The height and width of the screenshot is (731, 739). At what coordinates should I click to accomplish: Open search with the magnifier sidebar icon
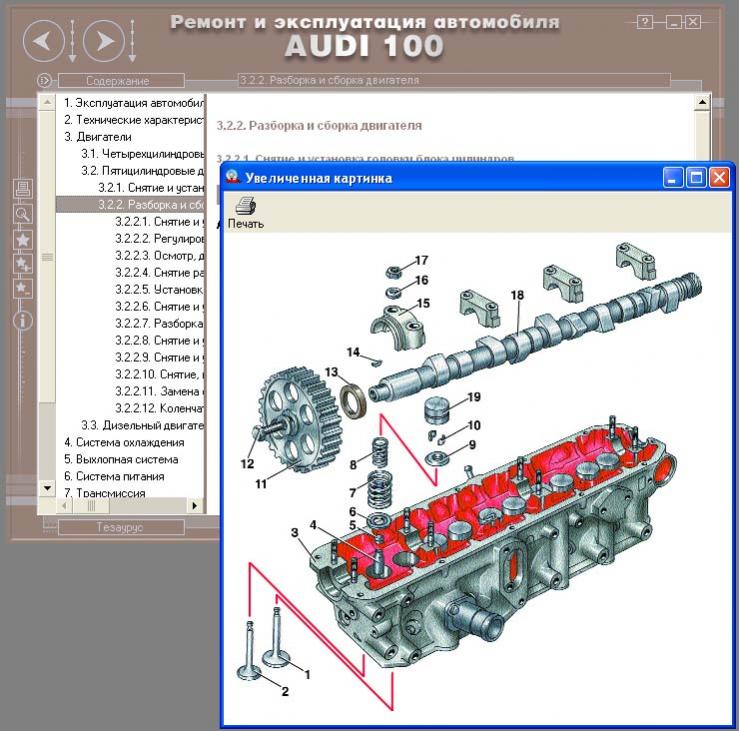point(22,214)
